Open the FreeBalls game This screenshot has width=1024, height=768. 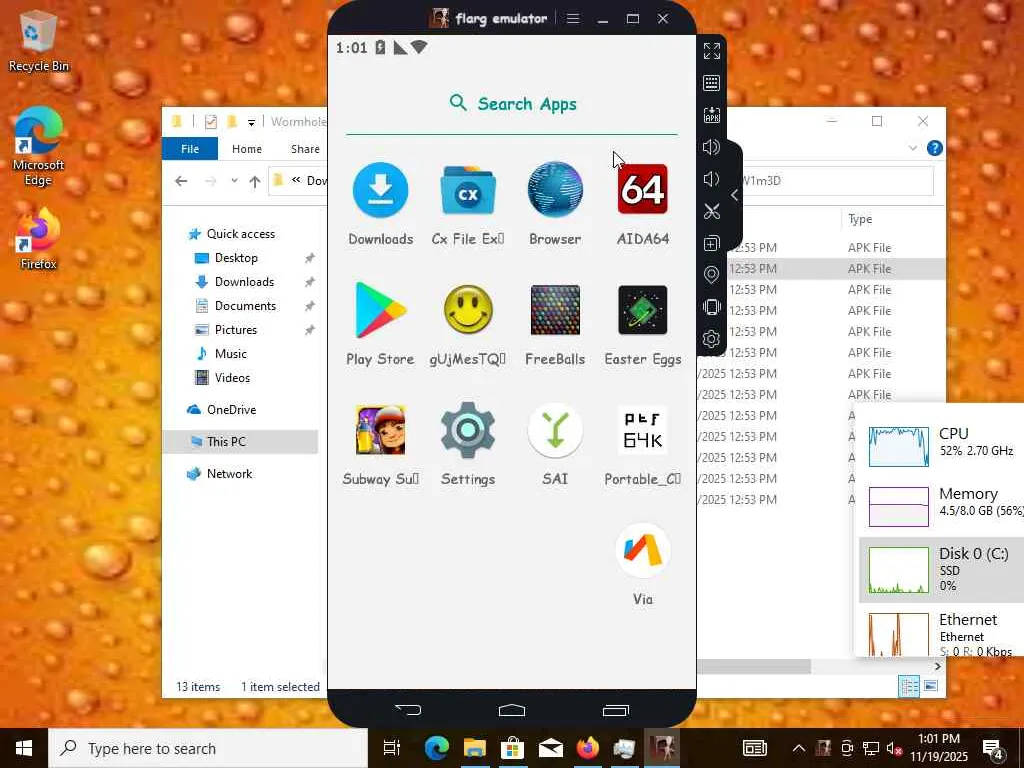[555, 310]
